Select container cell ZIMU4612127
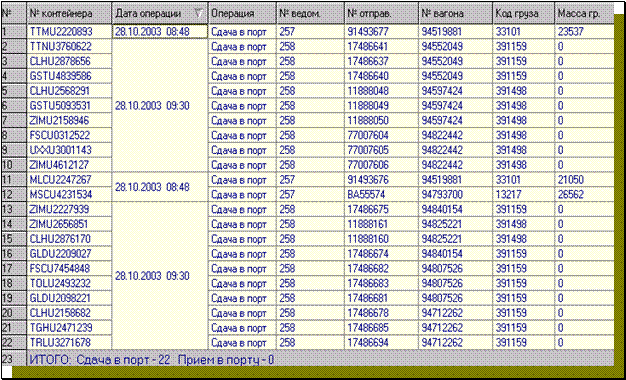 (69, 164)
